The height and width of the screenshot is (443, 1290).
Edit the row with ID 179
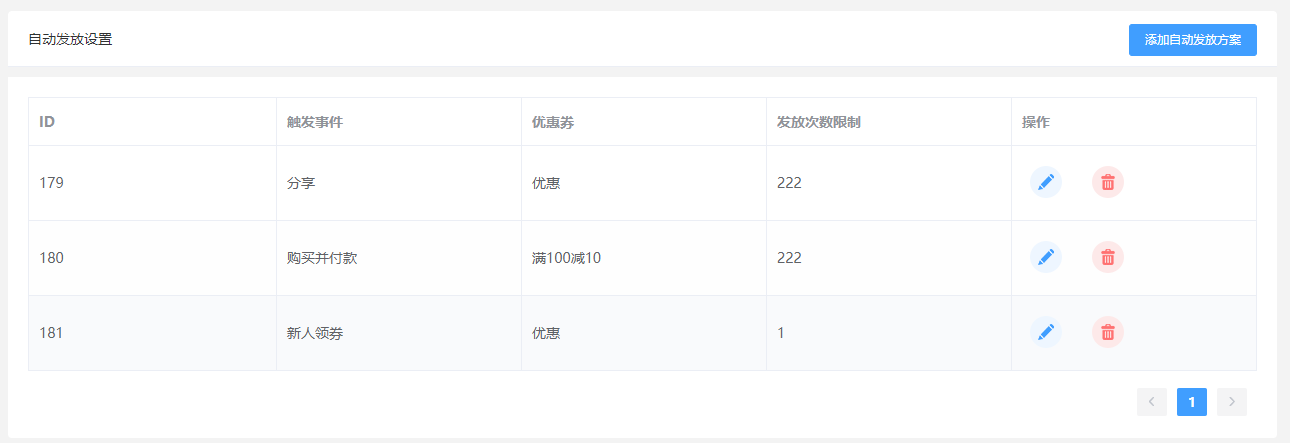[1046, 182]
